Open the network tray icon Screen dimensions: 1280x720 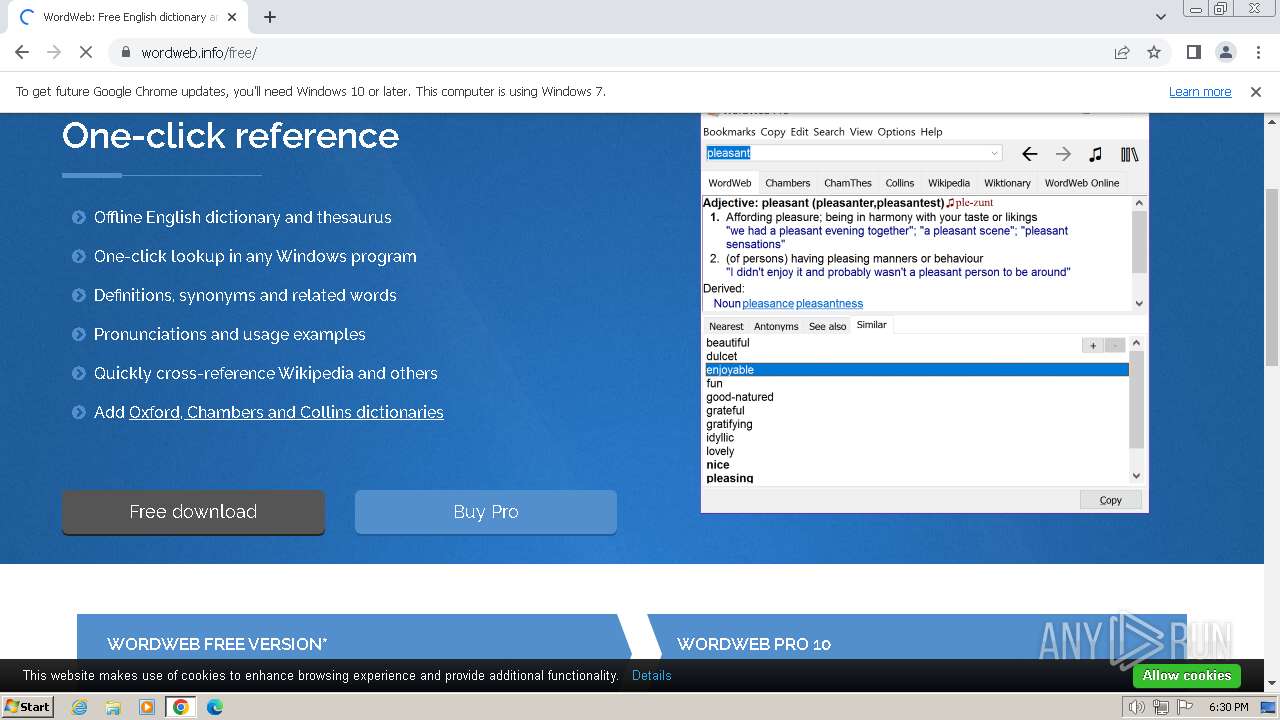pos(1161,707)
